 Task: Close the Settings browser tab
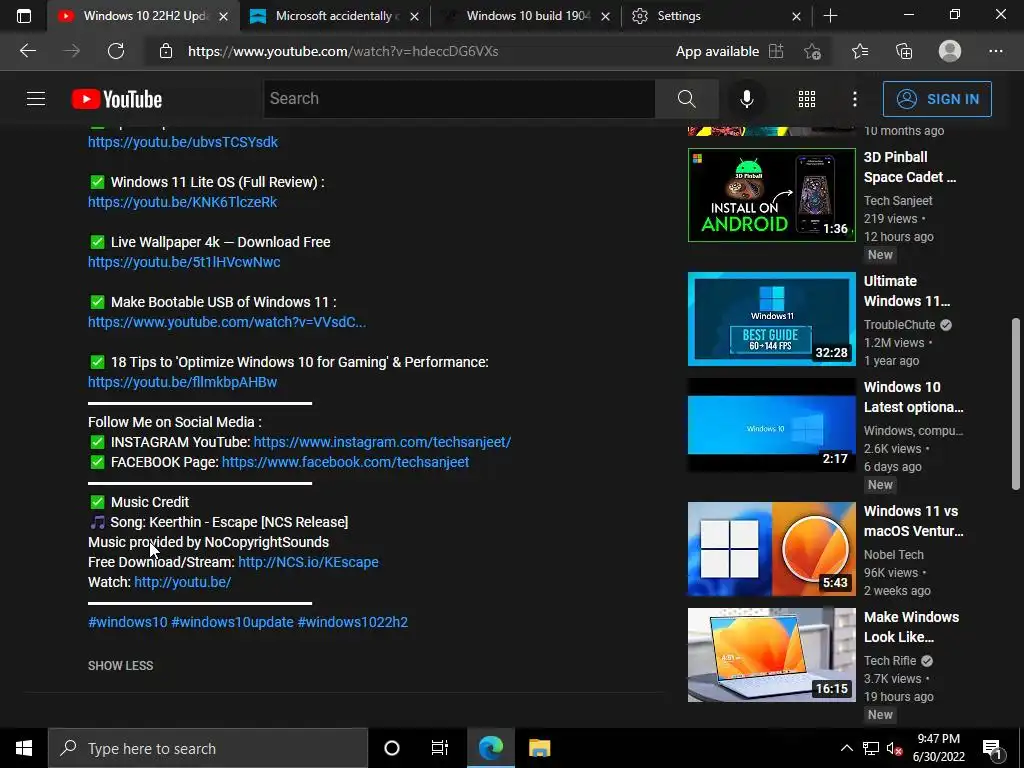click(x=796, y=16)
